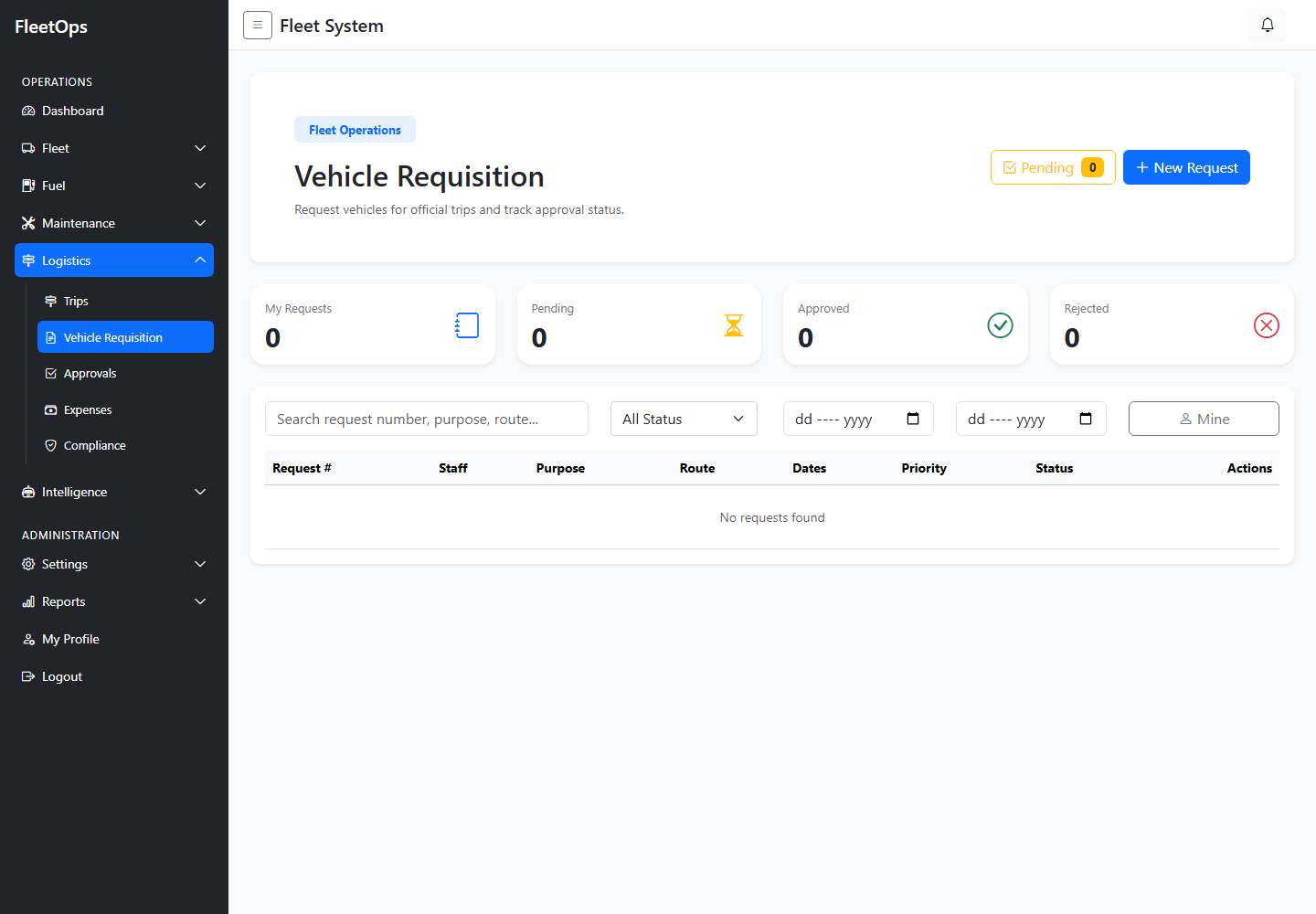Click the "Purpose" column header
This screenshot has height=914, width=1316.
[560, 468]
